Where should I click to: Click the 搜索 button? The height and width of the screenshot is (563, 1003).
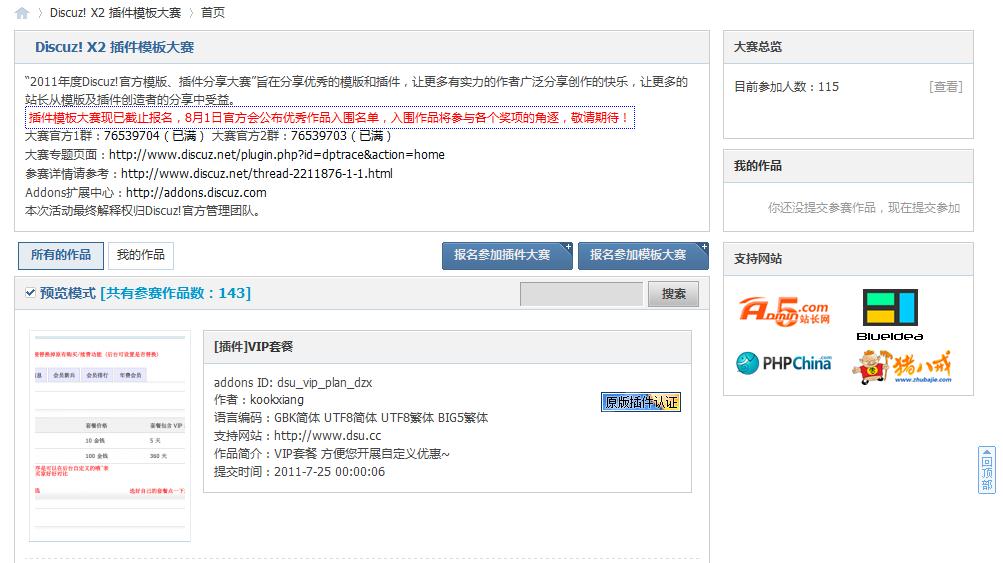[673, 294]
